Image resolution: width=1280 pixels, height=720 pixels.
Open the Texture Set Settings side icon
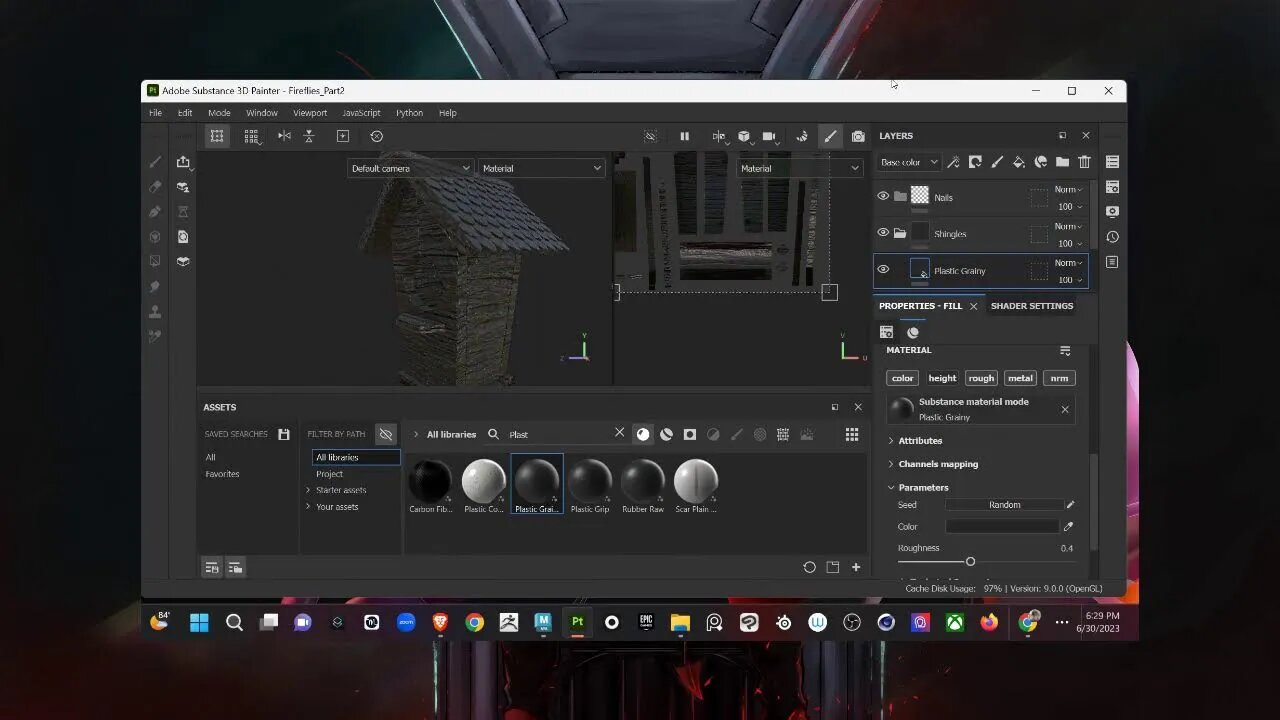(1112, 187)
